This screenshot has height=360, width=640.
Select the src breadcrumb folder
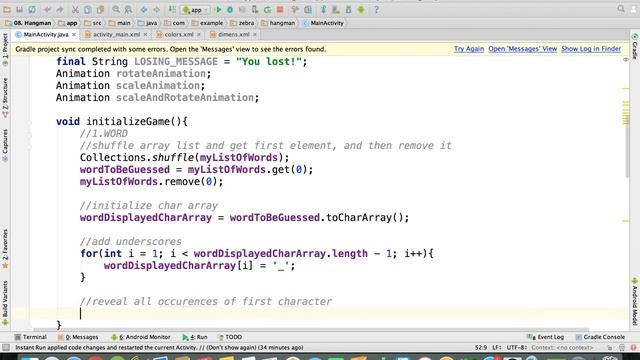(93, 23)
